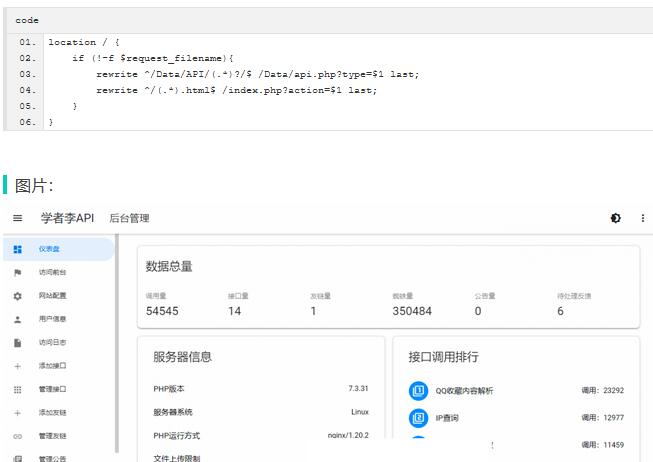The image size is (653, 462).
Task: Click the 调用量 value 54545
Action: 162,311
